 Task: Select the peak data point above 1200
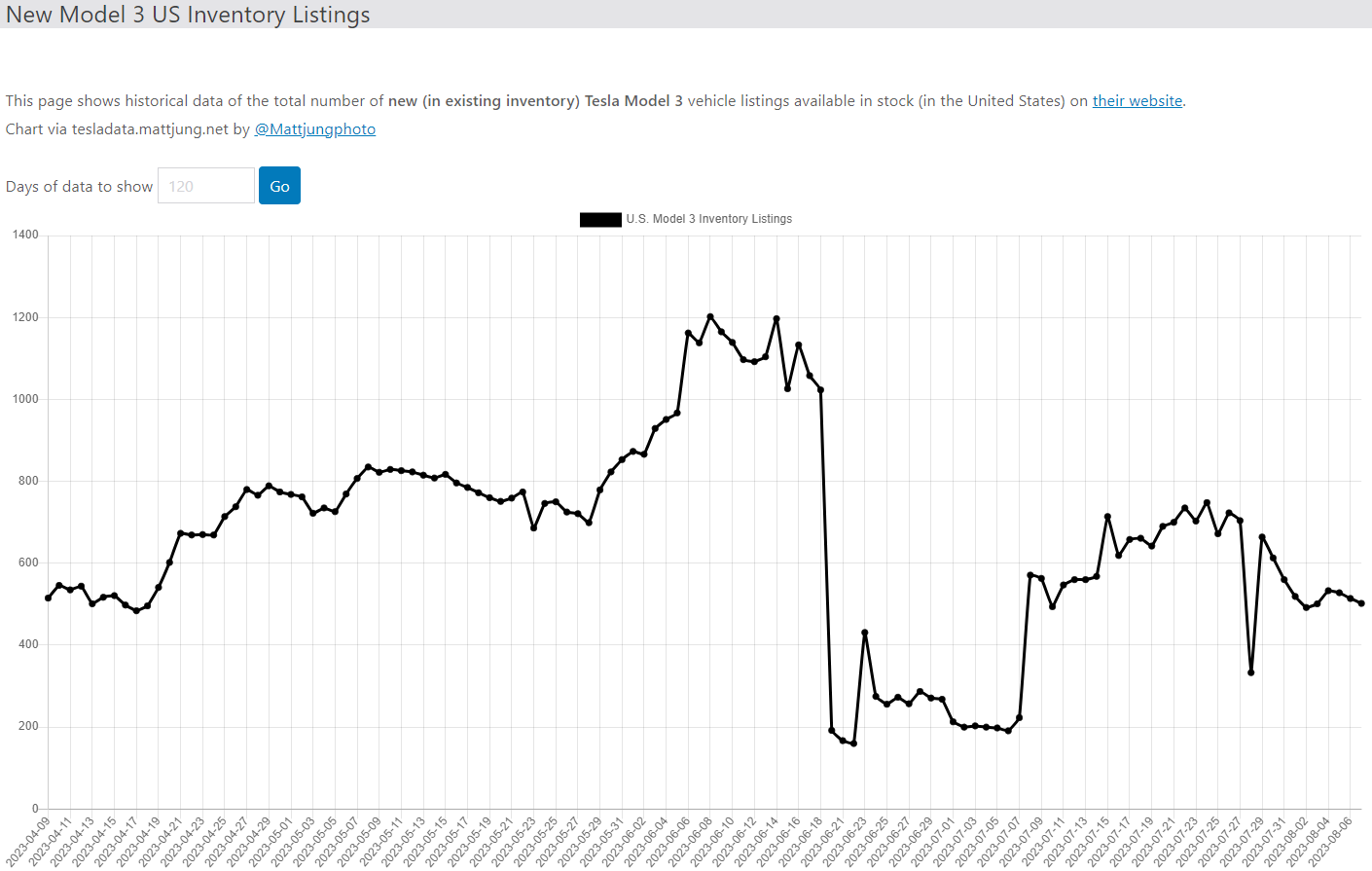[710, 316]
